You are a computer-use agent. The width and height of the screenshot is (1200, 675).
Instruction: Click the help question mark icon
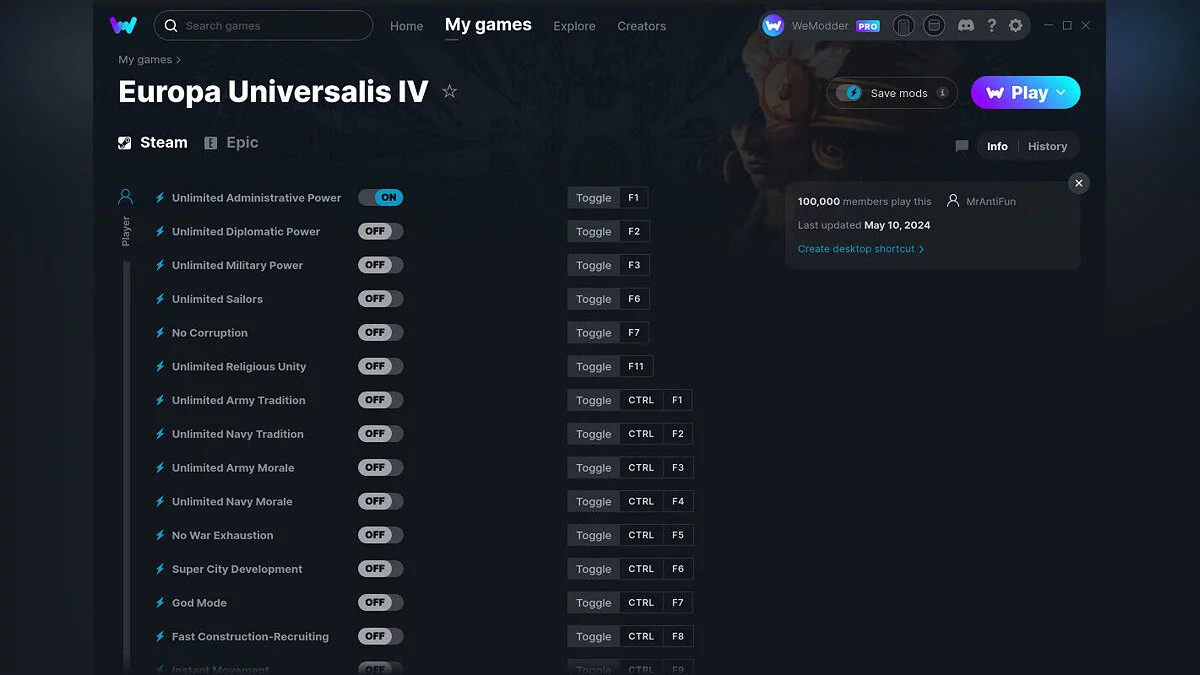pos(991,25)
